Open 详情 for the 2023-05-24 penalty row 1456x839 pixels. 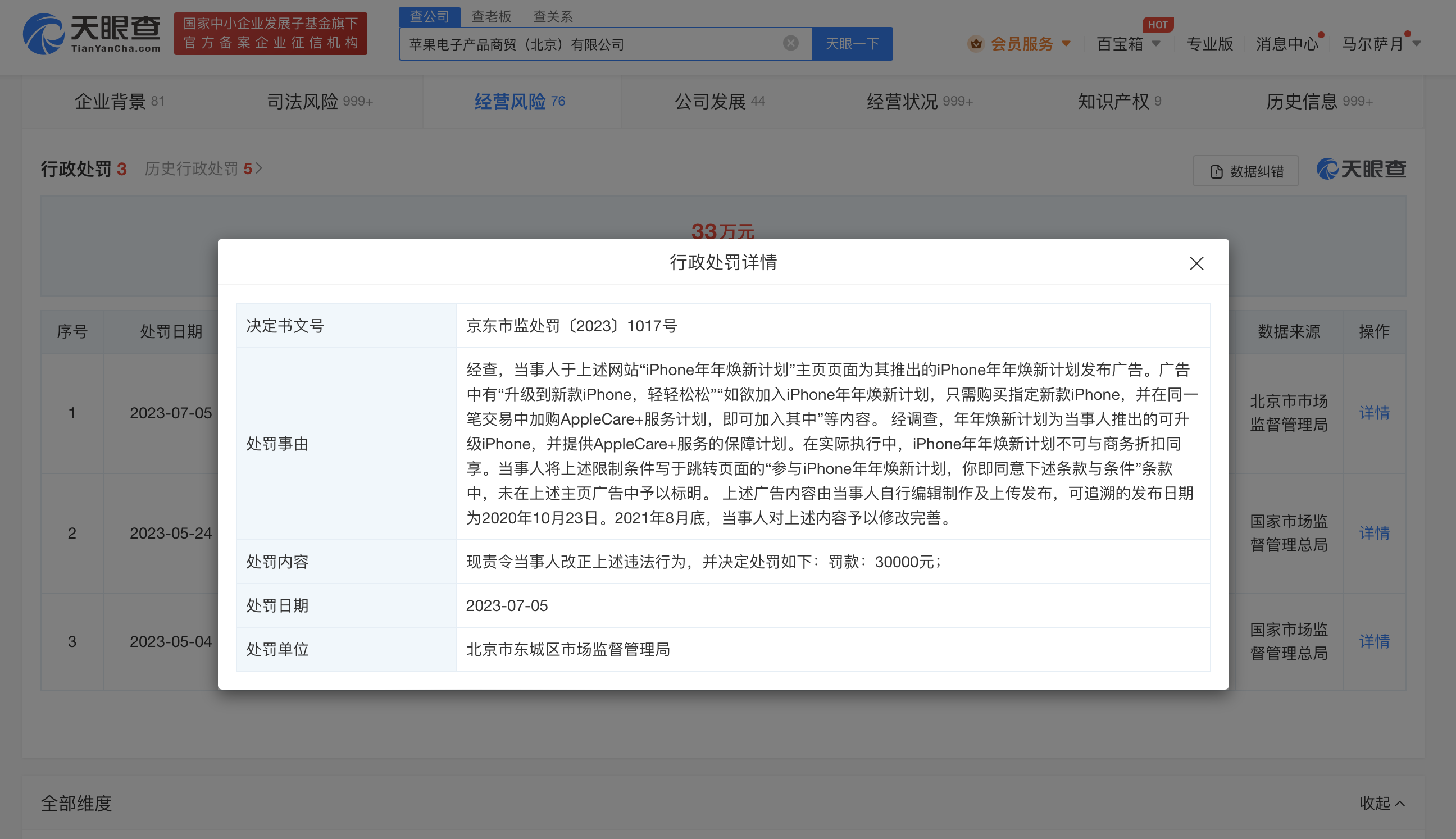(x=1374, y=533)
